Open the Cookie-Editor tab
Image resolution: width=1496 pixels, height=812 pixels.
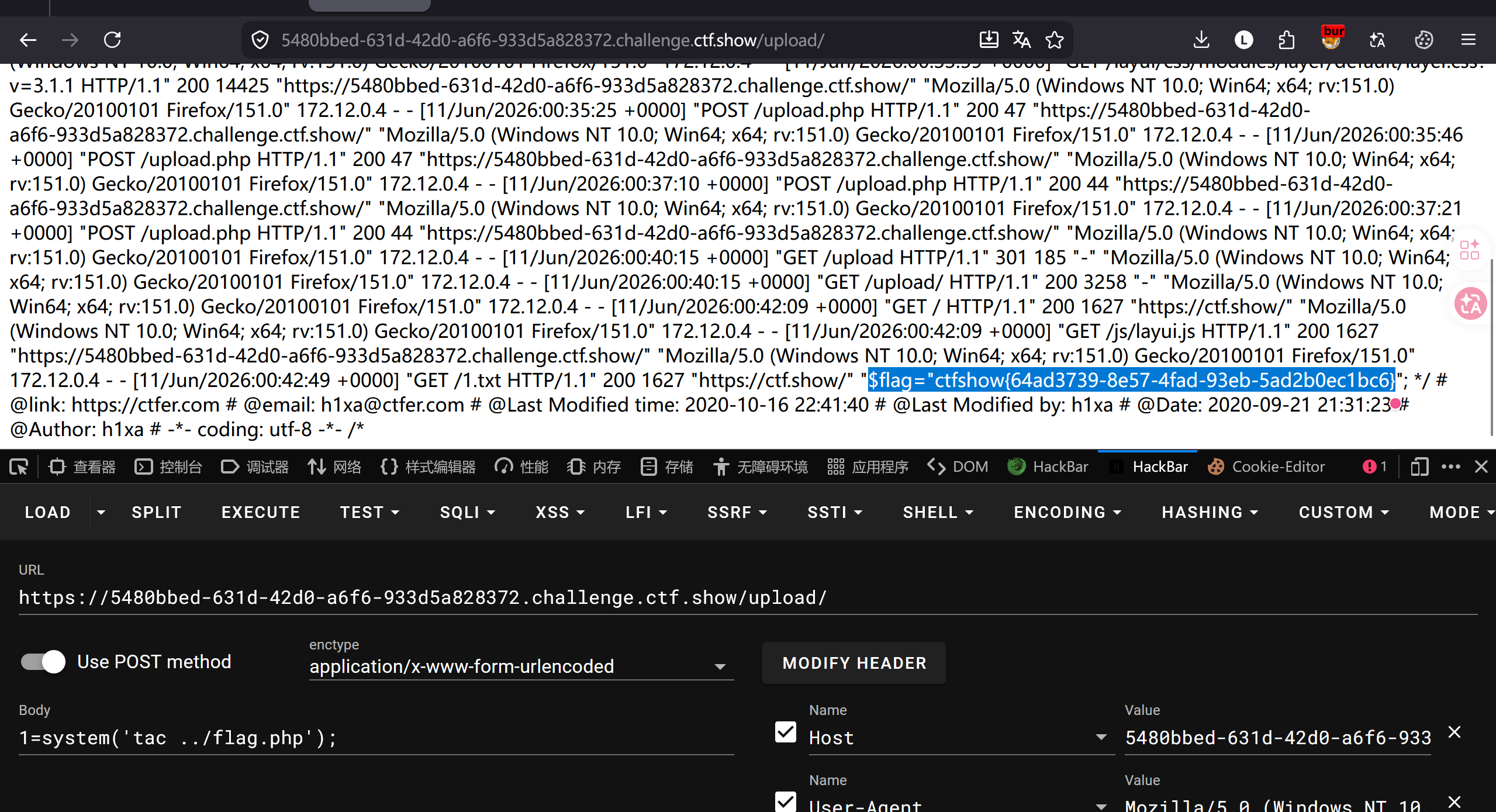1266,467
